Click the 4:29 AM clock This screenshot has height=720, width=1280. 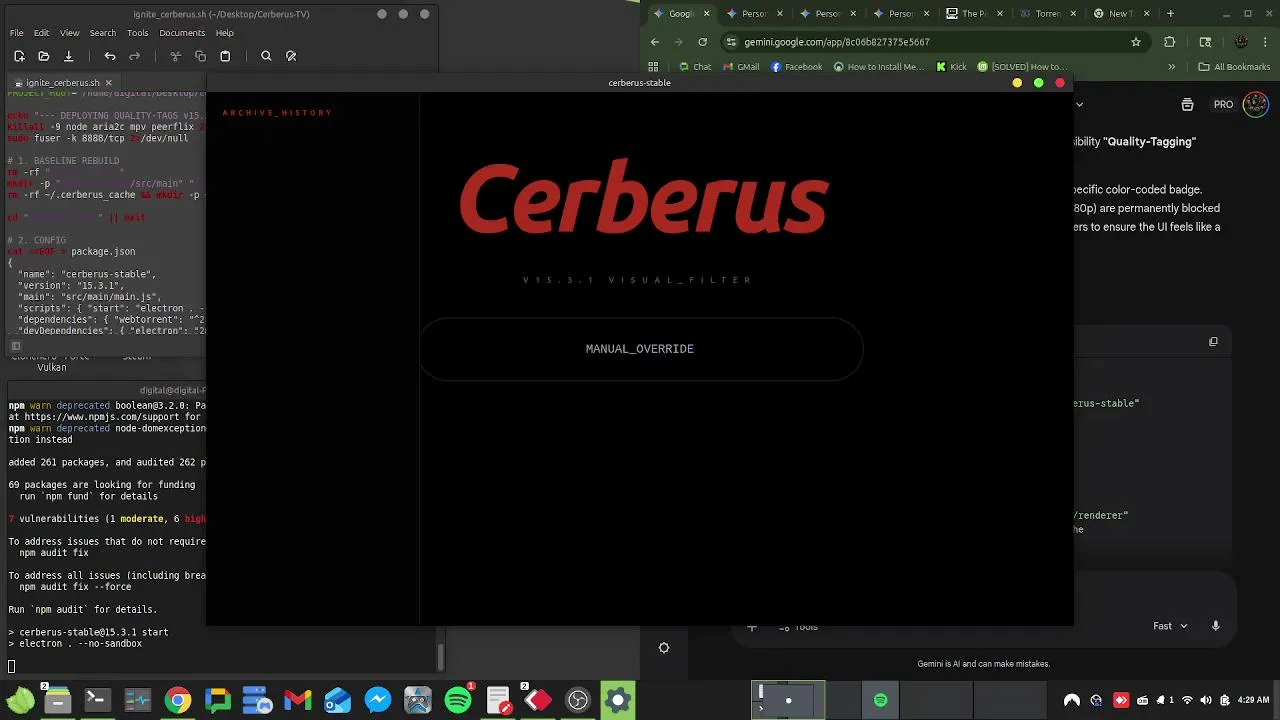[x=1253, y=700]
